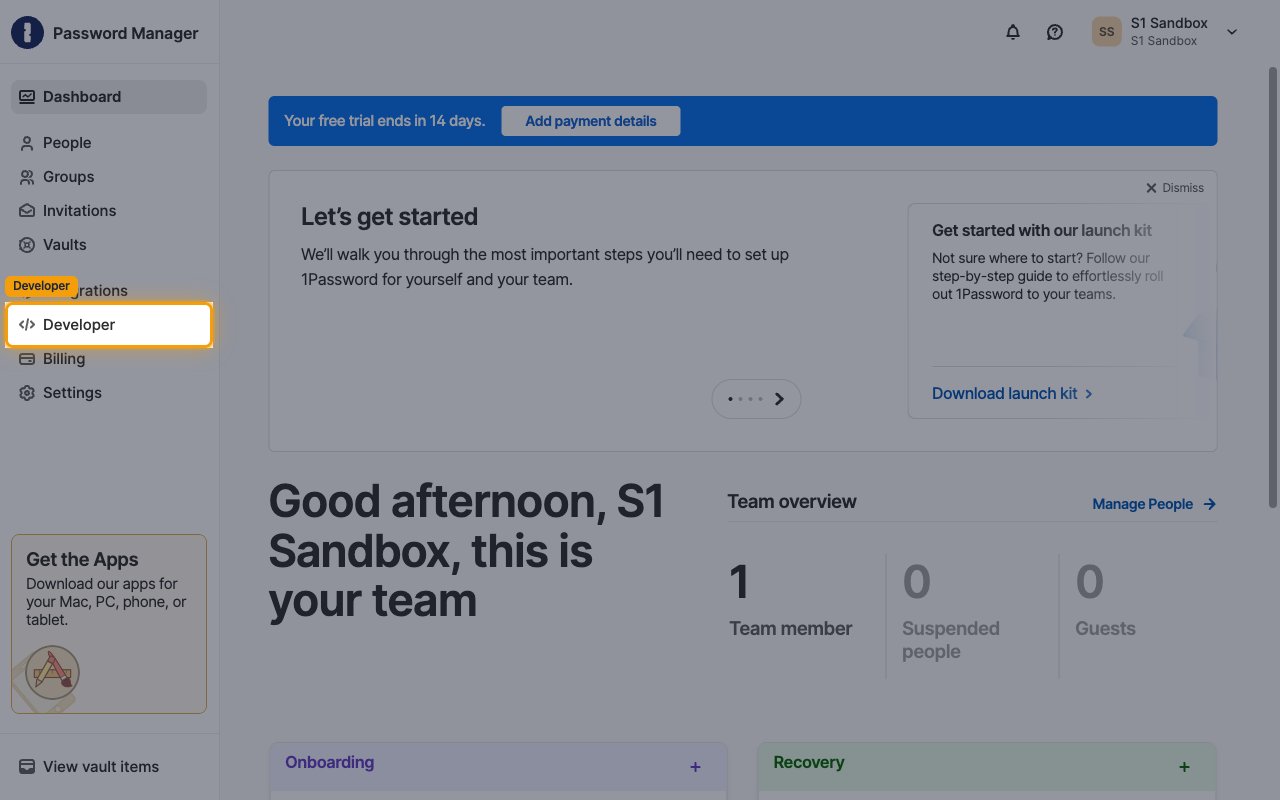Open the Invitations sidebar item

(x=109, y=211)
